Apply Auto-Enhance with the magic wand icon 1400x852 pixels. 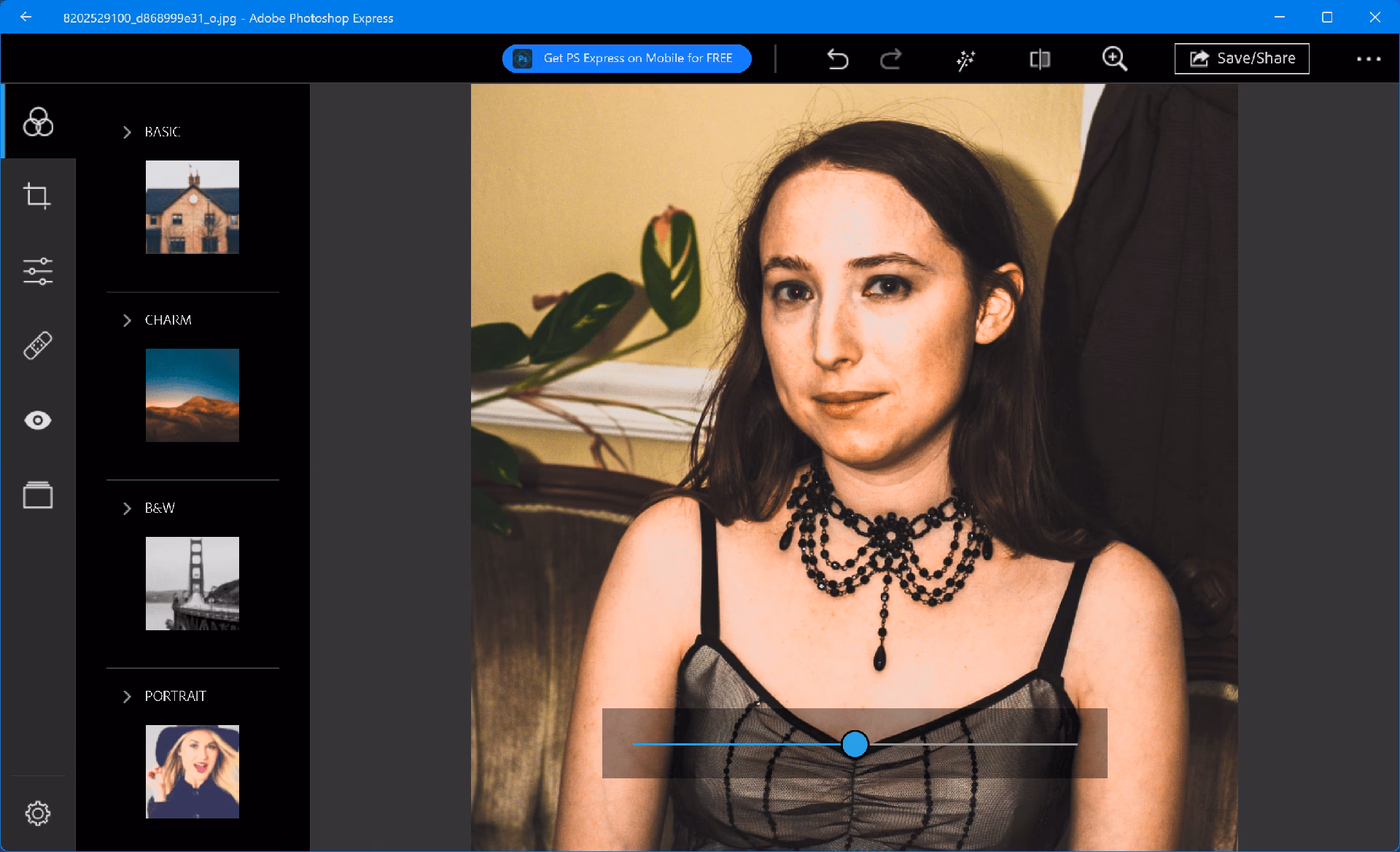(x=964, y=58)
